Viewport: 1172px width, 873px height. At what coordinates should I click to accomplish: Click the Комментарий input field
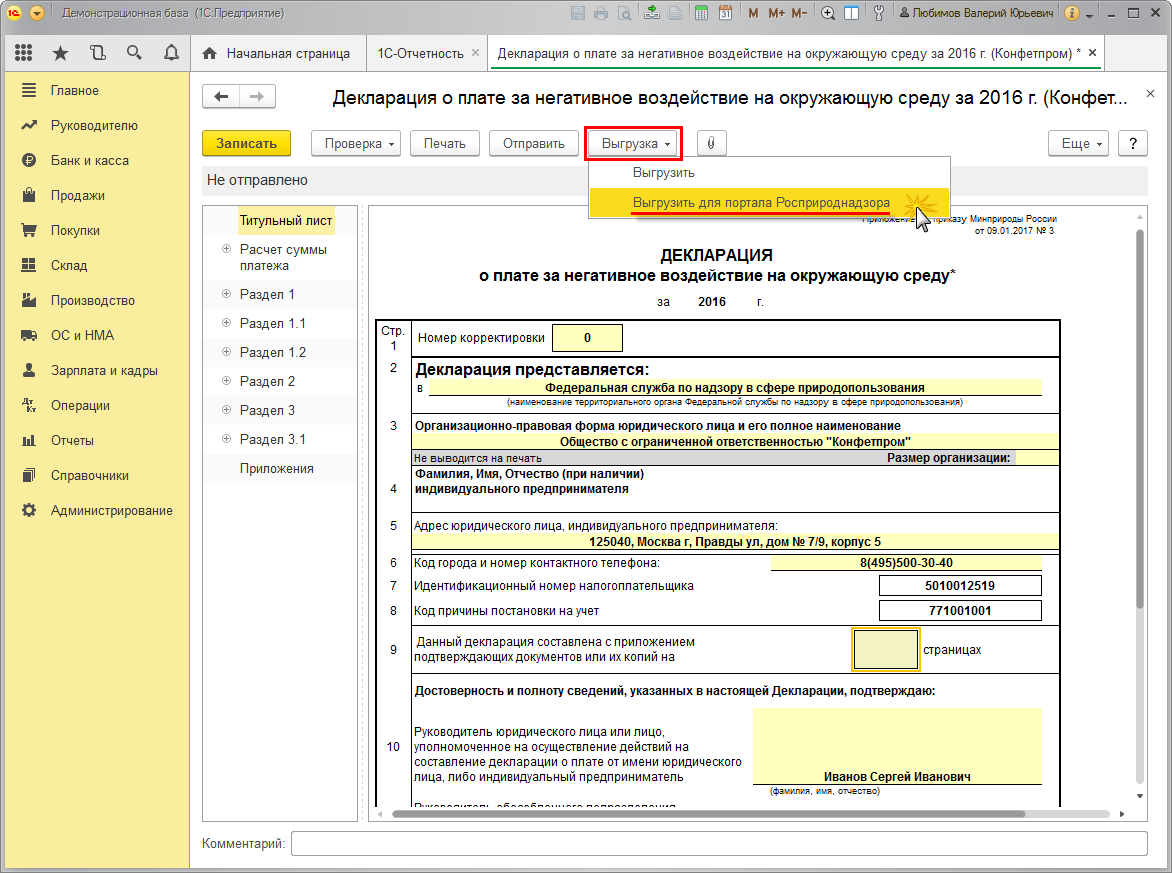(x=718, y=844)
